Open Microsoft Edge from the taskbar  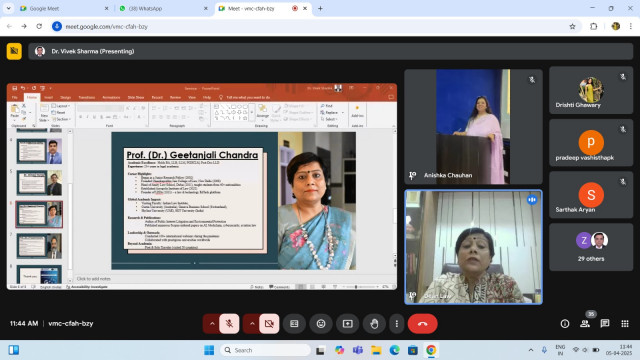coord(394,350)
